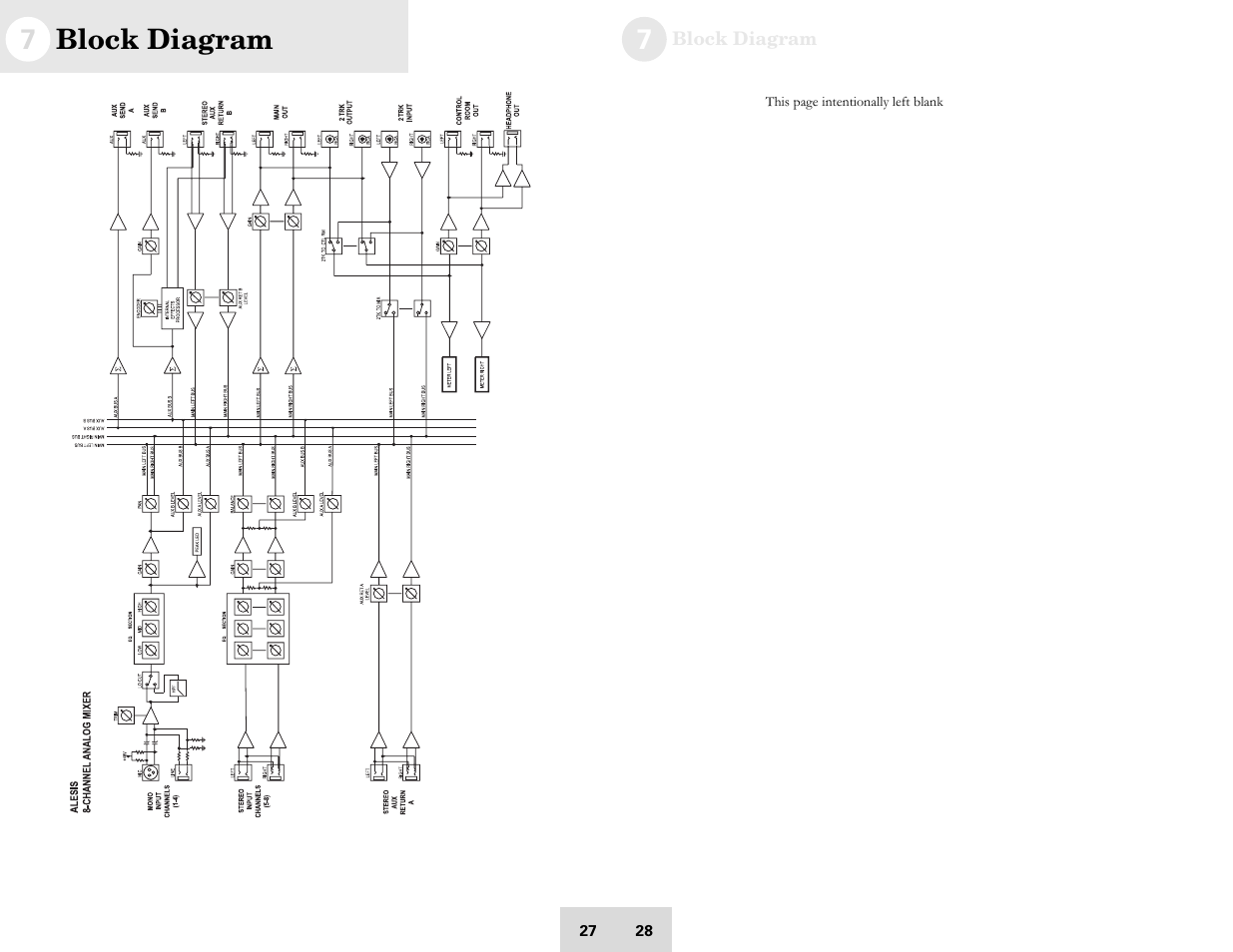
Task: Click the LO CUT switch symbol
Action: click(x=151, y=681)
